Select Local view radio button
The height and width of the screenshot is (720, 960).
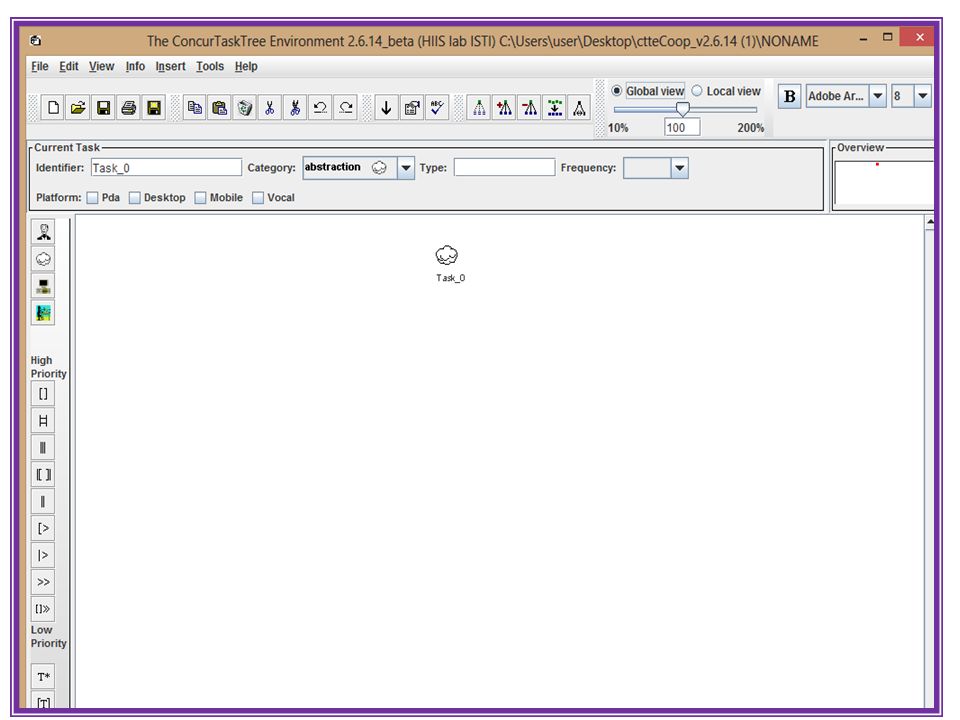697,91
